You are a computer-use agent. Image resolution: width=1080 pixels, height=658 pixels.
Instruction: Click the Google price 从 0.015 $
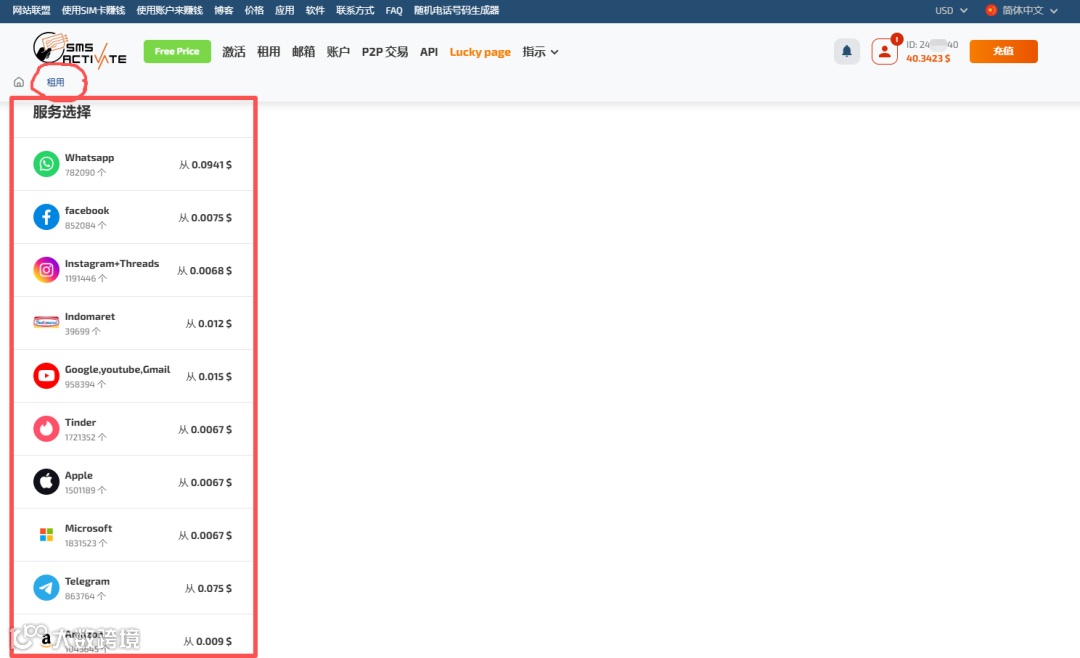tap(209, 376)
